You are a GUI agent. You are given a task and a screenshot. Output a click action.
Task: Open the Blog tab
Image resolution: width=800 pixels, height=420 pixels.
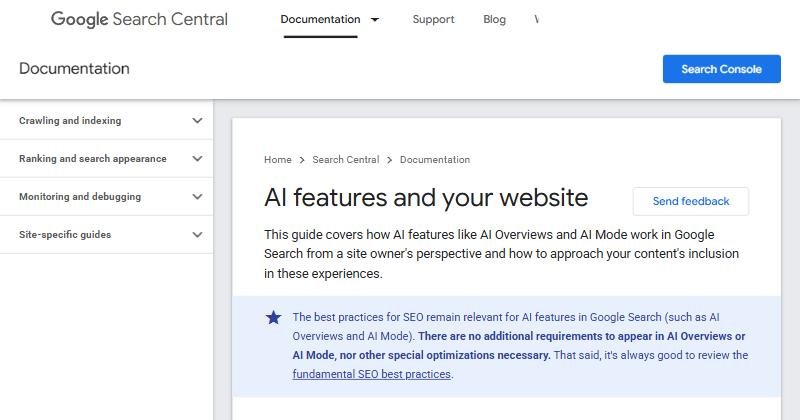tap(494, 19)
